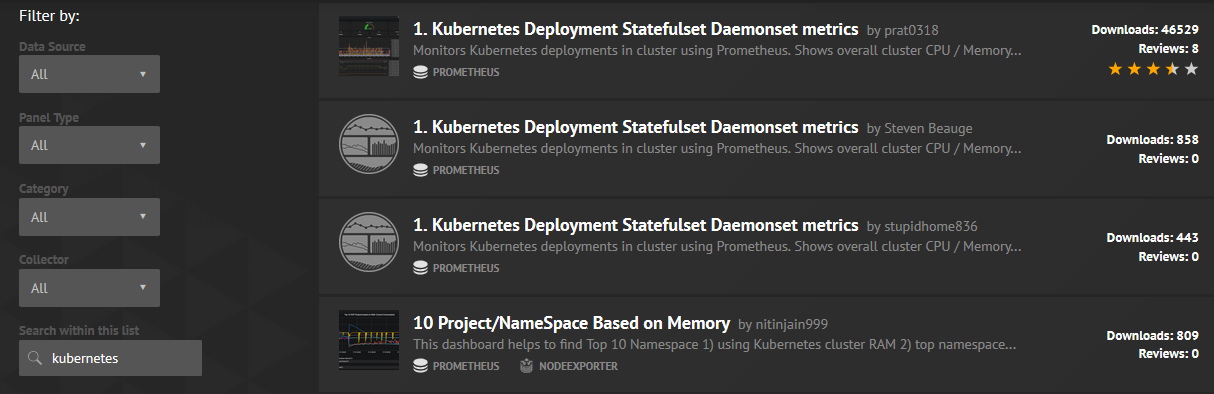The width and height of the screenshot is (1214, 394).
Task: Click Prometheus database icon in stupidhome836 result
Action: 420,268
